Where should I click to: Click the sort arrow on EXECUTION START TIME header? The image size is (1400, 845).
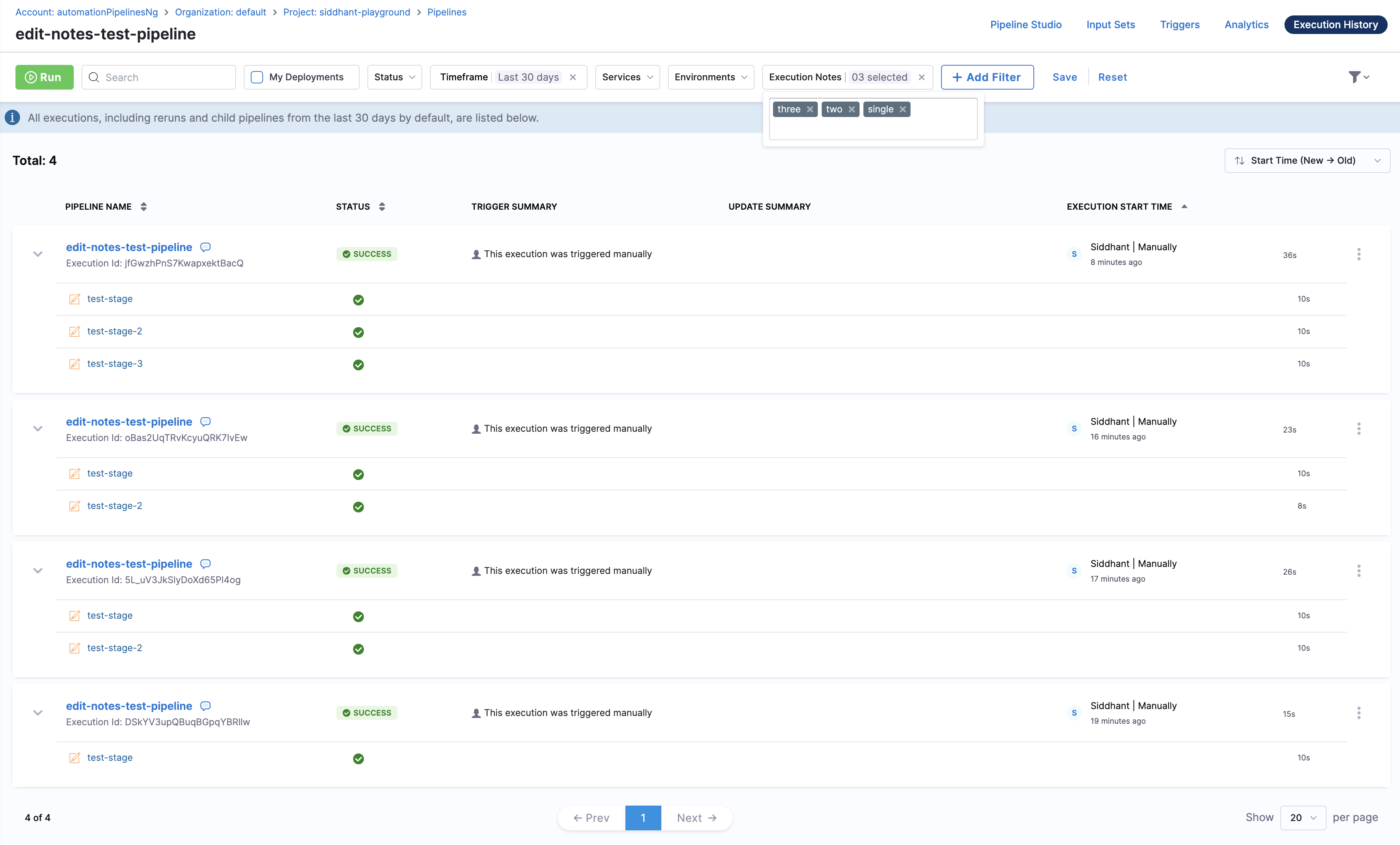(1184, 206)
